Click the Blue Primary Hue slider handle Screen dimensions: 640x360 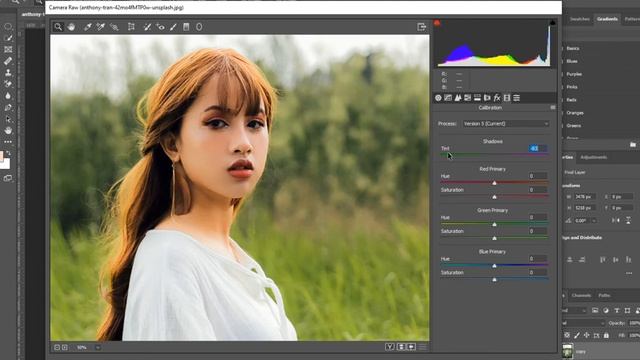tap(494, 266)
